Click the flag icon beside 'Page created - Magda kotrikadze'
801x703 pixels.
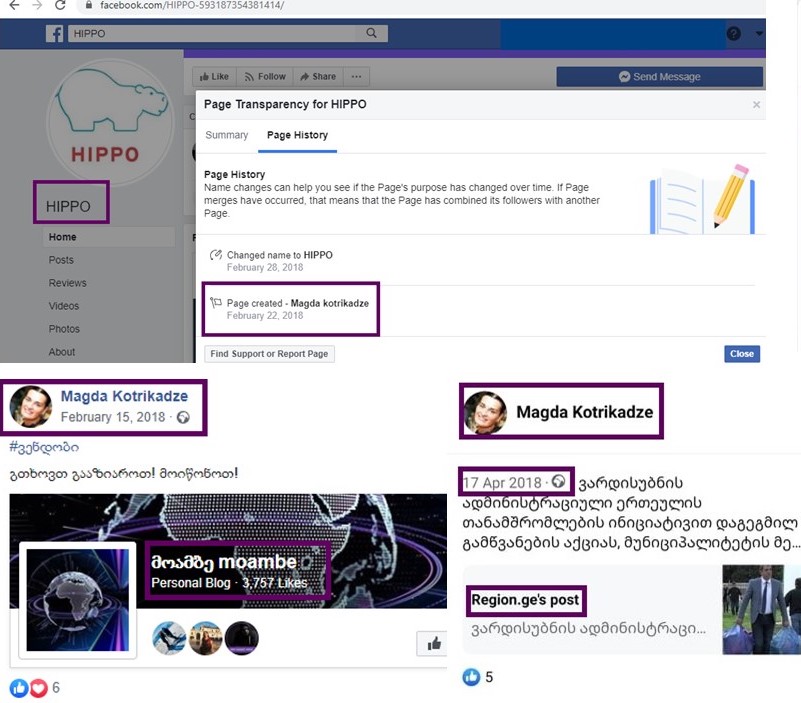(x=216, y=303)
